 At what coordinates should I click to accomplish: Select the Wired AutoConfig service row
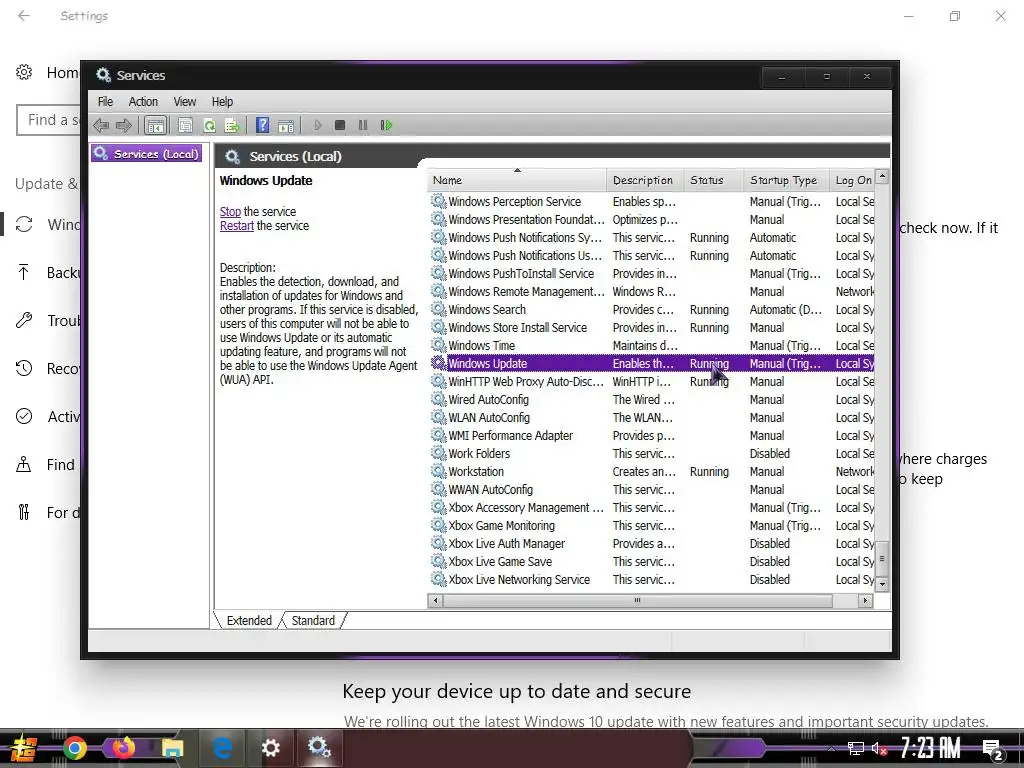click(652, 400)
